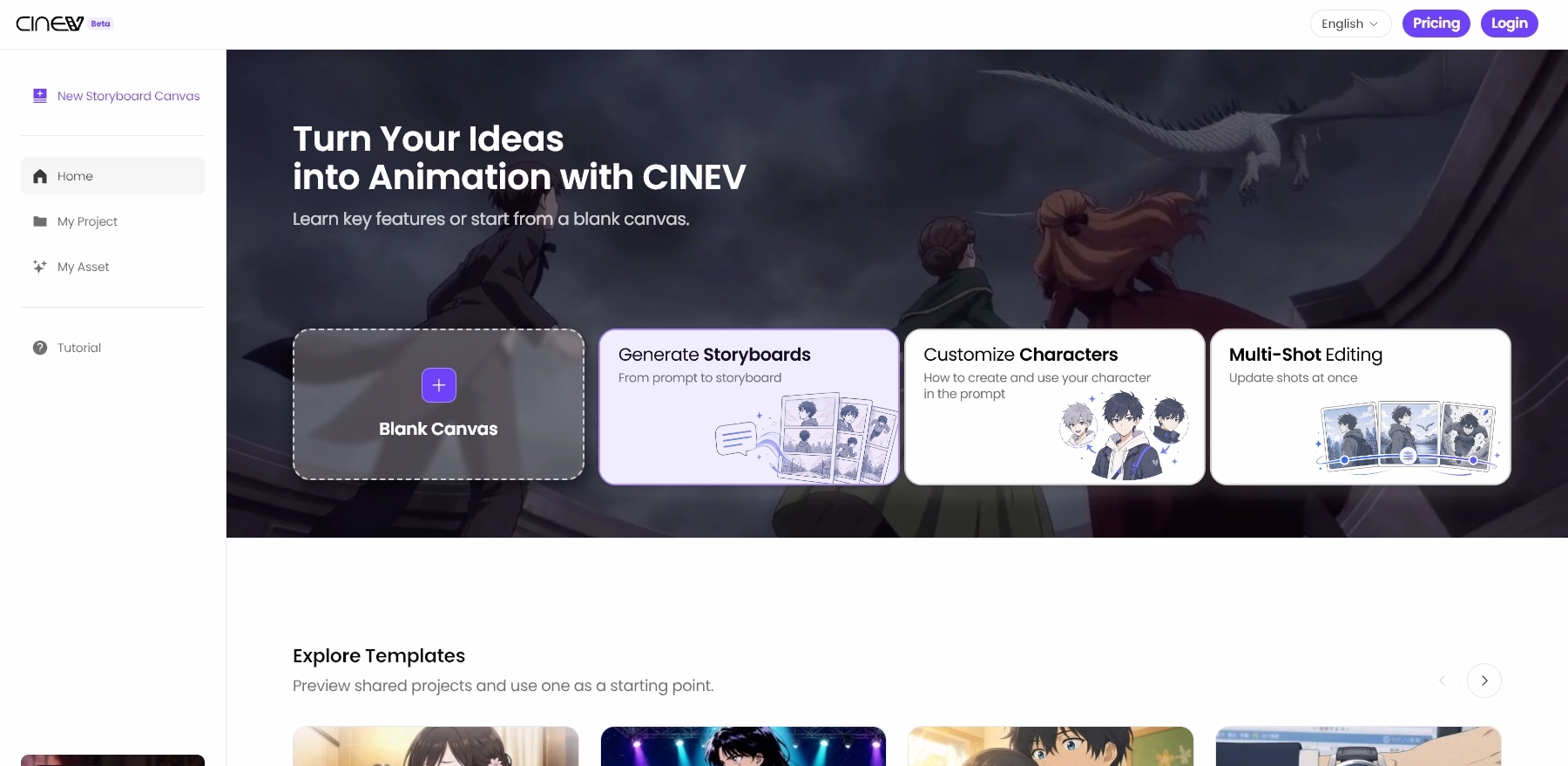The height and width of the screenshot is (766, 1568).
Task: Click the Beta badge next to logo
Action: [x=101, y=24]
